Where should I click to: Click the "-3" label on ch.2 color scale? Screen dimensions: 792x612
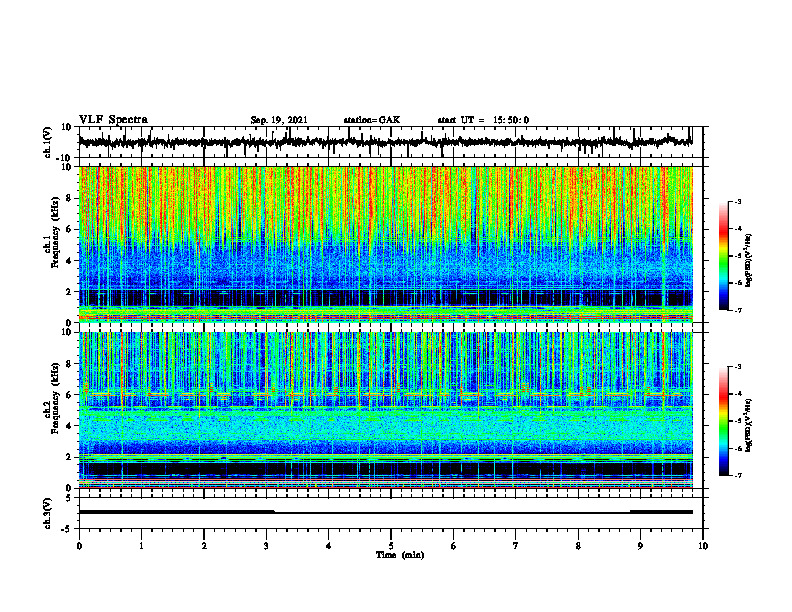pyautogui.click(x=738, y=367)
